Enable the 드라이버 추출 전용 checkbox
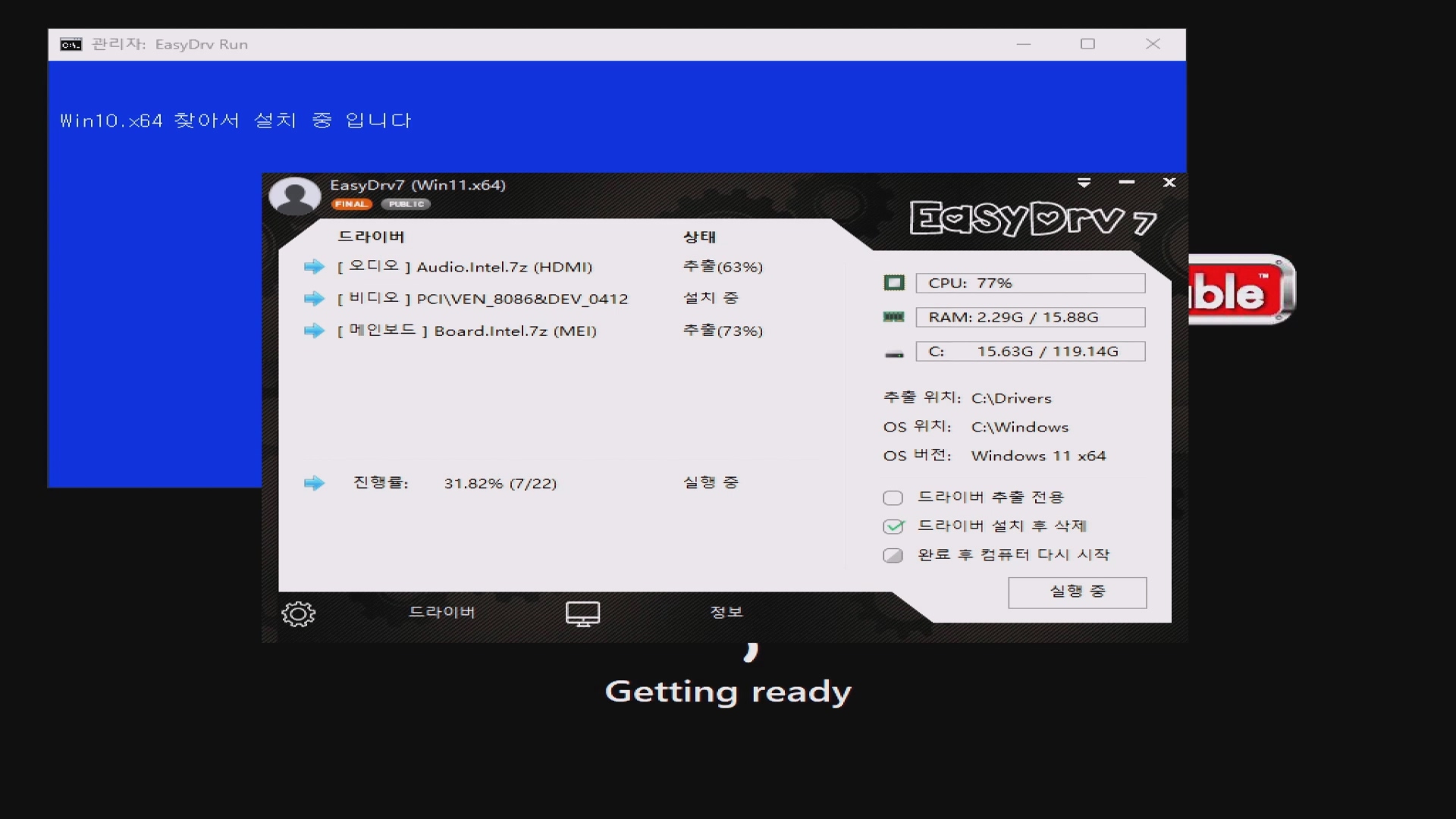Image resolution: width=1456 pixels, height=819 pixels. [893, 498]
